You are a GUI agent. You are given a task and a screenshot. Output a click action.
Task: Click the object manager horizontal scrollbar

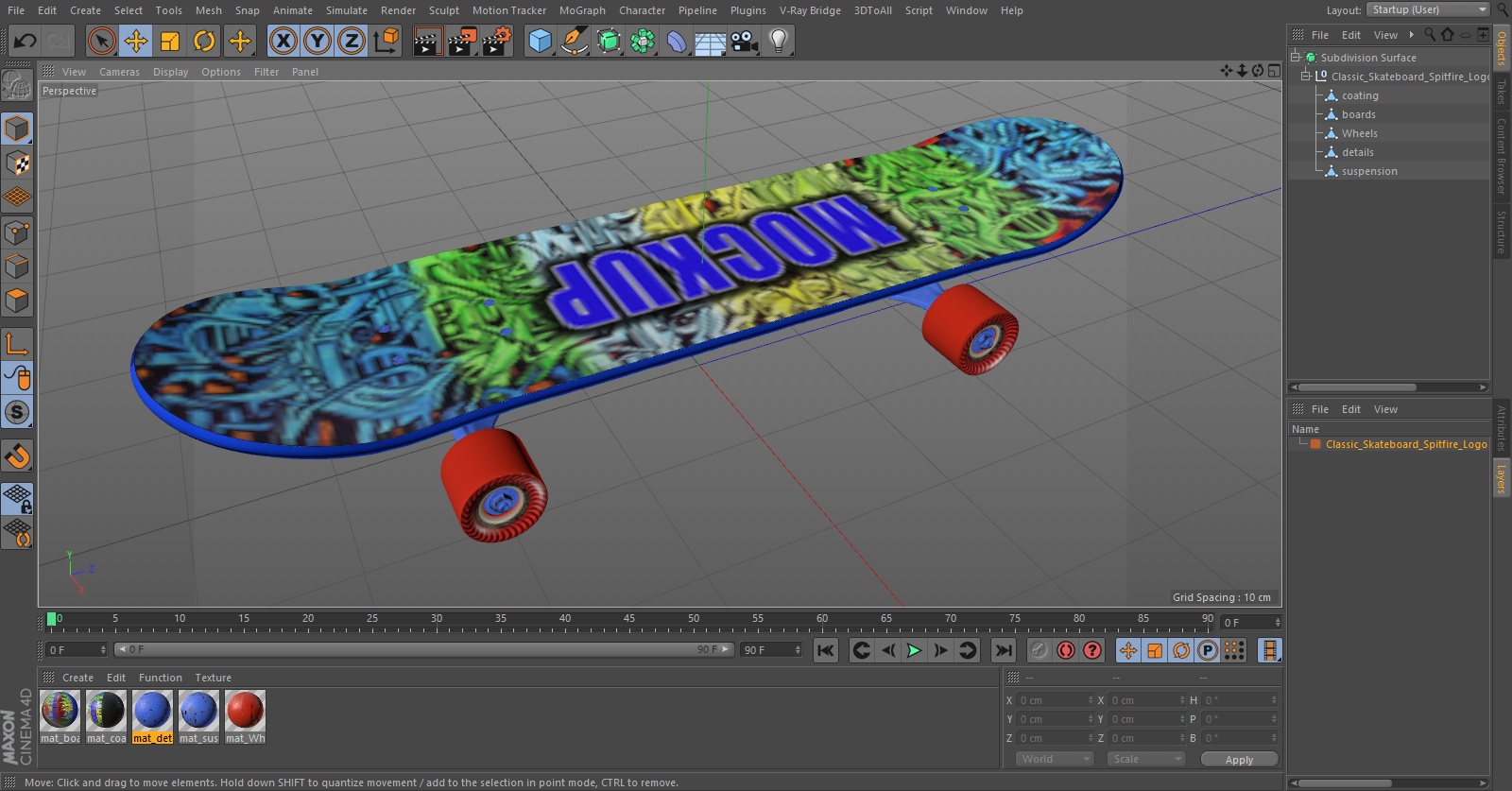pos(1357,387)
